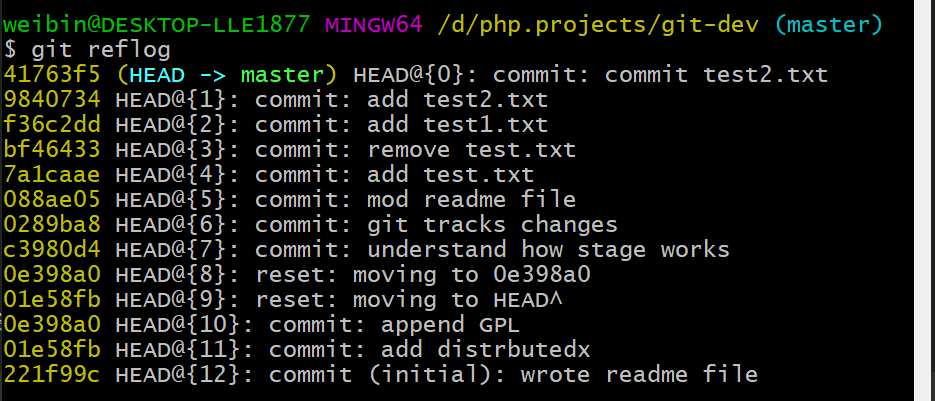
Task: Click the MINGW64 label in prompt
Action: coord(373,25)
